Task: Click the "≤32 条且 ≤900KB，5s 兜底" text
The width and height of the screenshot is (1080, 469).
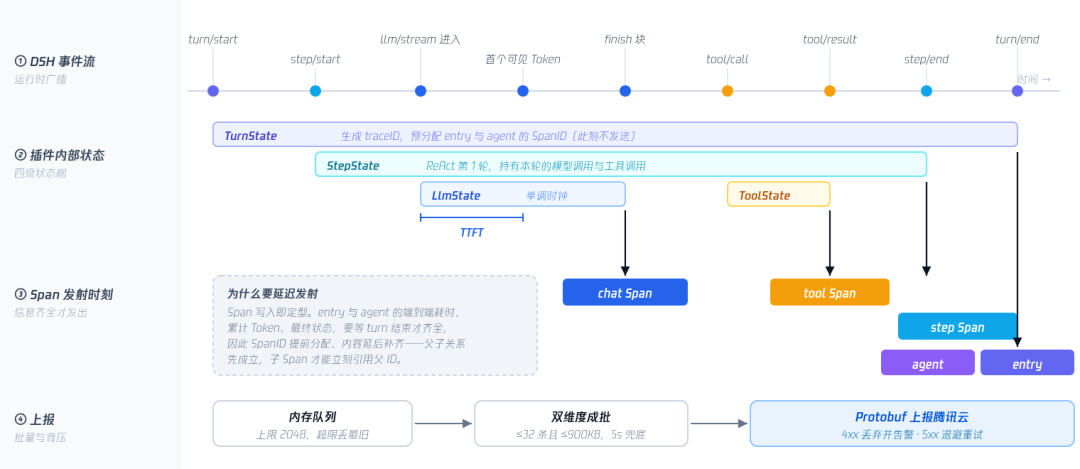Action: [x=581, y=435]
